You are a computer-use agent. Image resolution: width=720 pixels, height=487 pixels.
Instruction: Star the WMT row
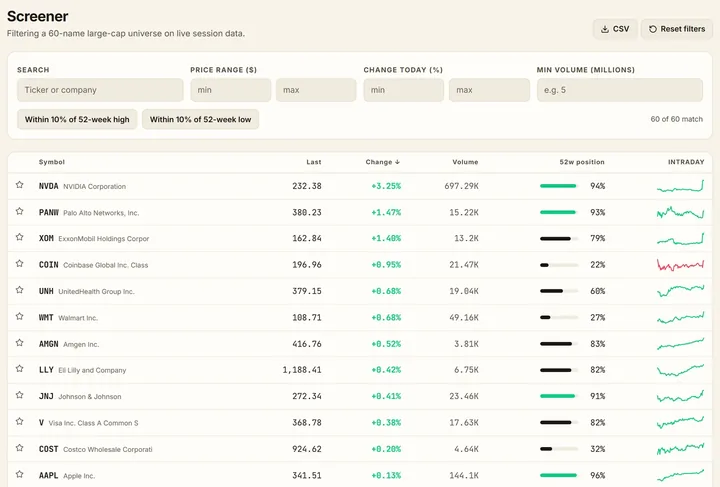tap(19, 317)
